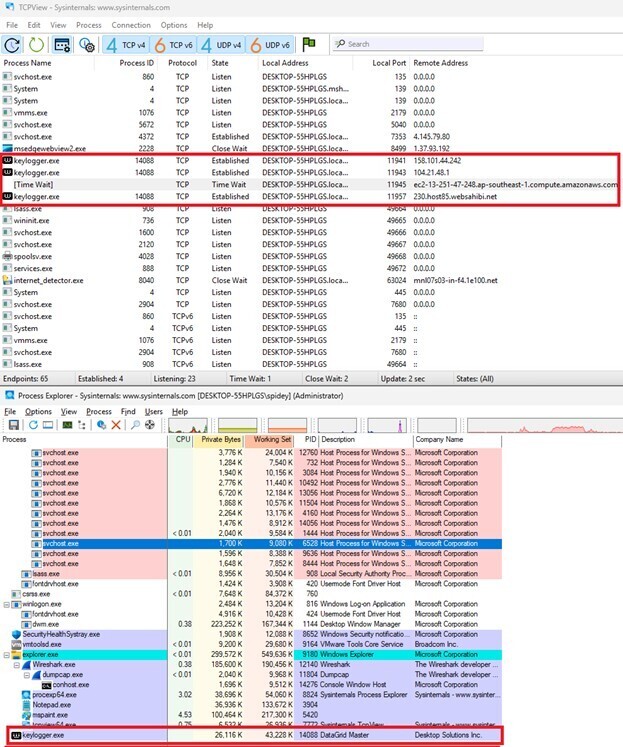This screenshot has height=747, width=623.
Task: Click the green flag states filter icon
Action: 309,44
